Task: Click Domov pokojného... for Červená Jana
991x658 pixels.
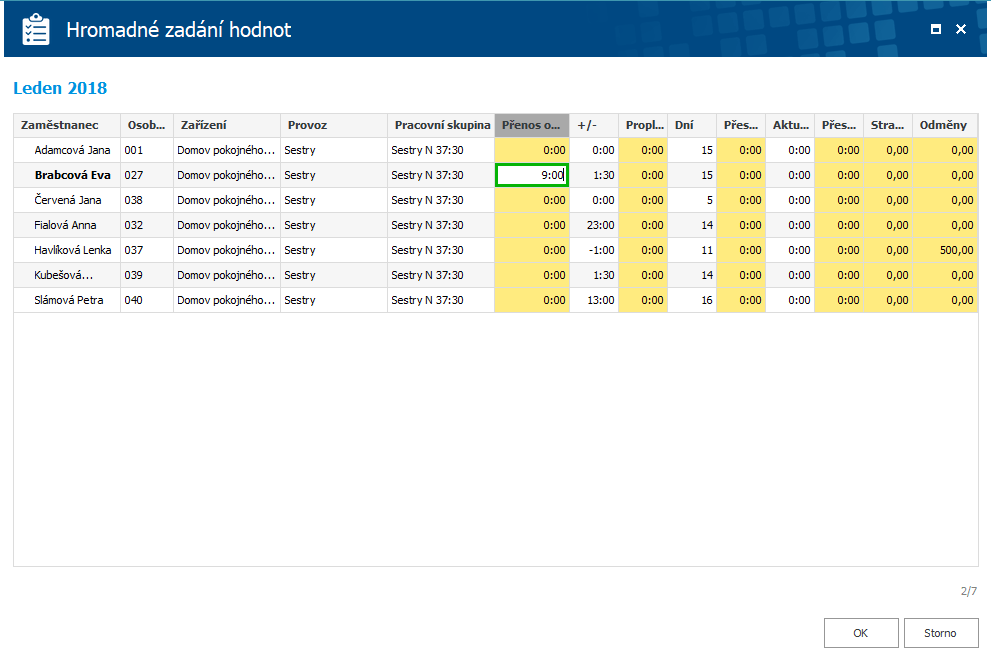Action: point(226,200)
